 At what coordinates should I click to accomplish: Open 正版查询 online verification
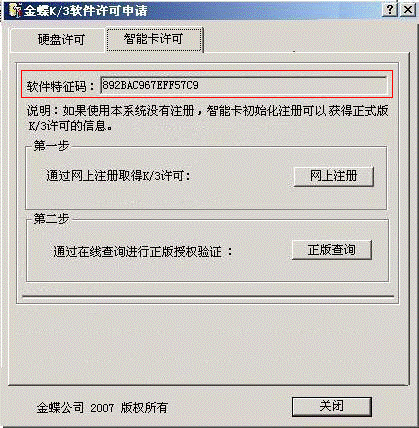332,250
